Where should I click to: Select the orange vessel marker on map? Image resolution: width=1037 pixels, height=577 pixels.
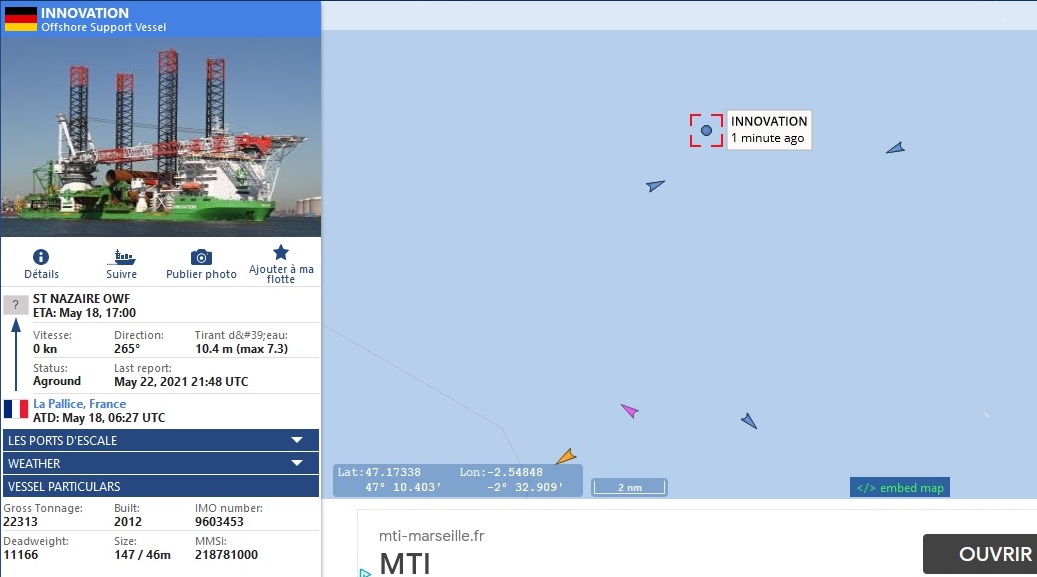[565, 457]
